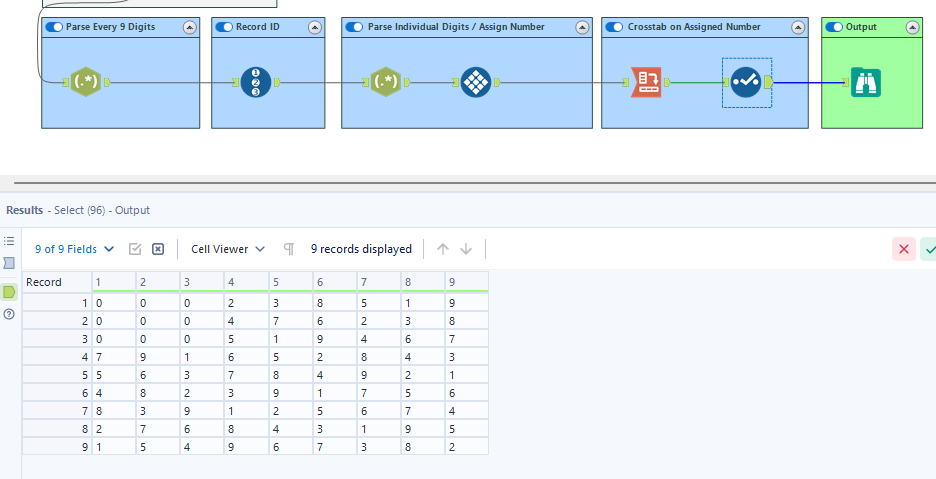The width and height of the screenshot is (936, 479).
Task: Click the Browse tool input anchor
Action: click(845, 82)
